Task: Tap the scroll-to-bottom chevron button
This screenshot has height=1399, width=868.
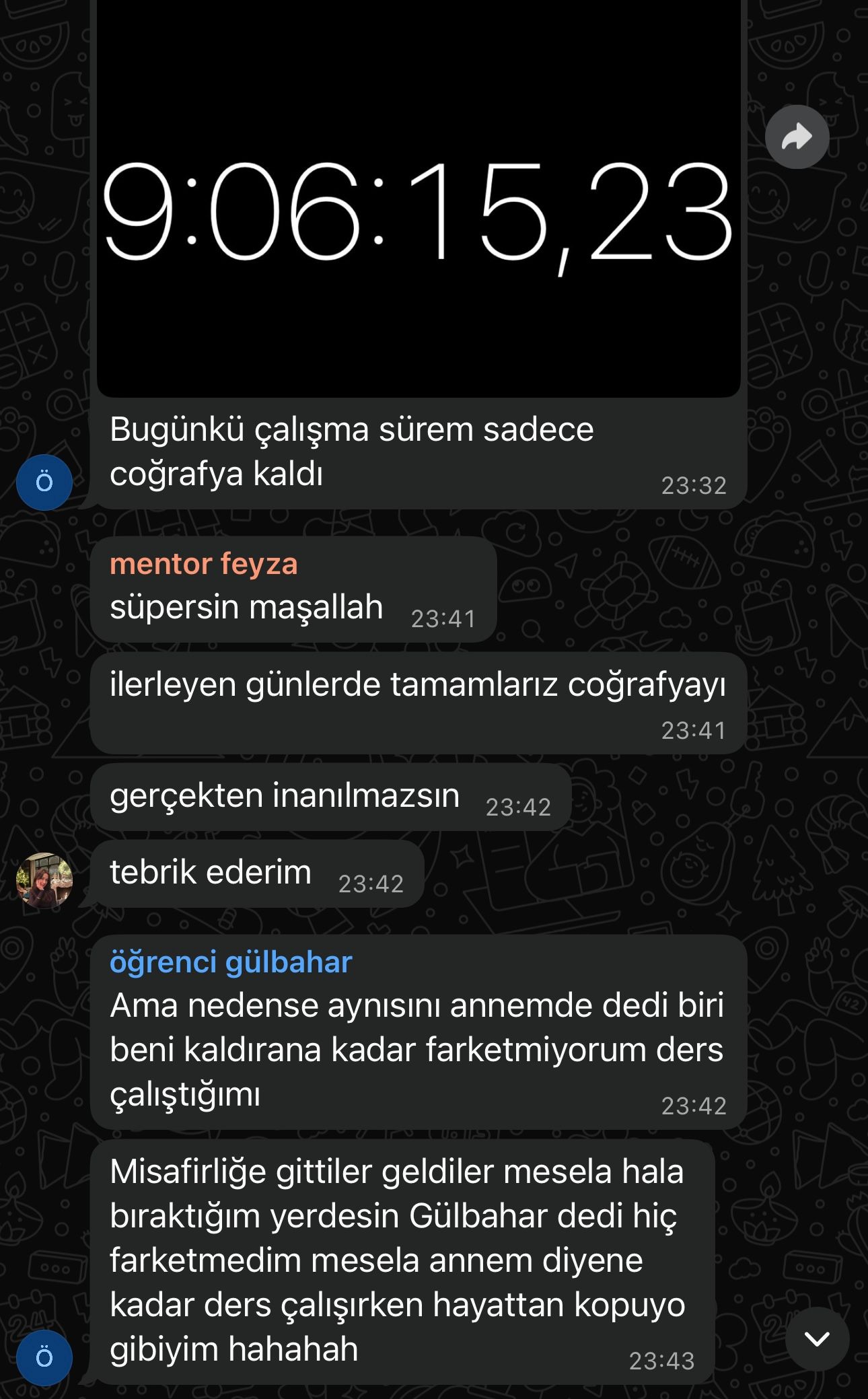Action: [x=816, y=1338]
